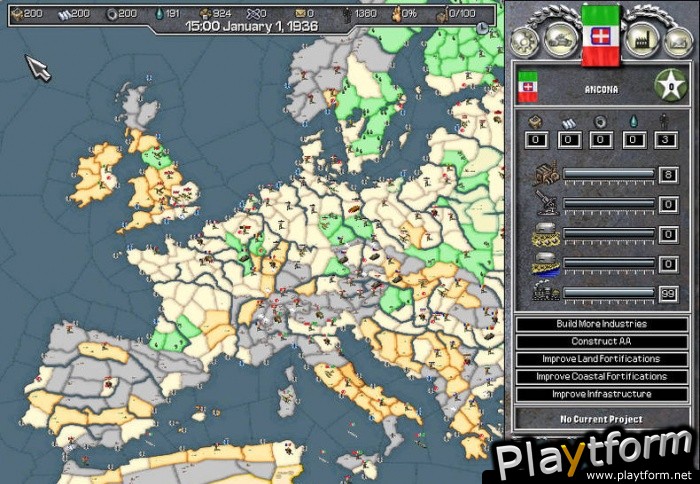The image size is (700, 484).
Task: Open the technology gear menu button
Action: [526, 42]
